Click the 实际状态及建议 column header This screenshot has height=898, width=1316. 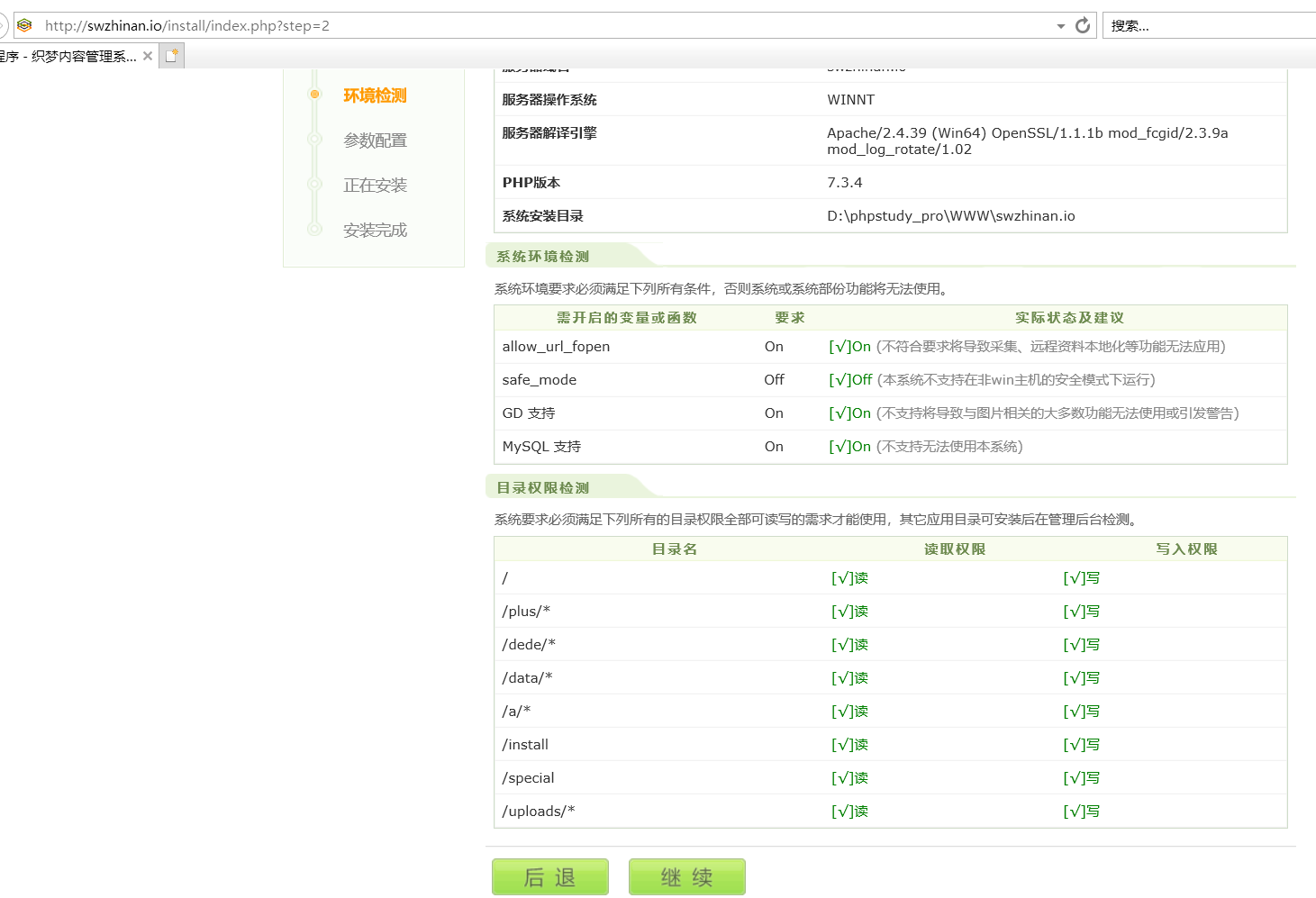click(x=1069, y=318)
